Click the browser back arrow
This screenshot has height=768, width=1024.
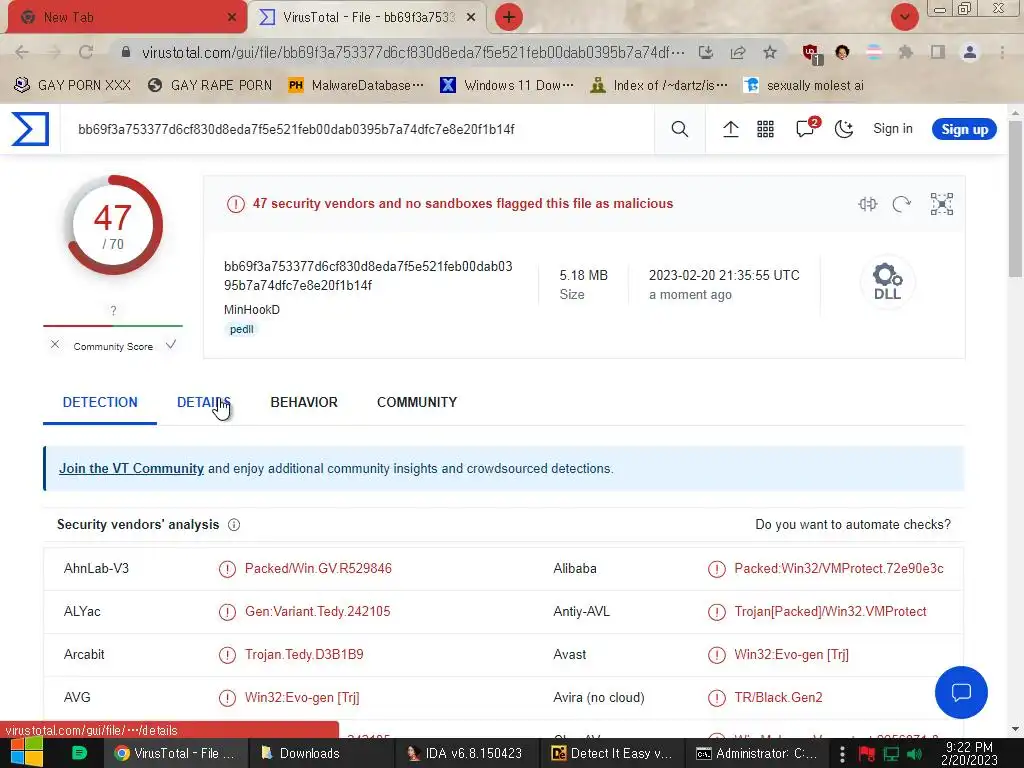pyautogui.click(x=22, y=52)
